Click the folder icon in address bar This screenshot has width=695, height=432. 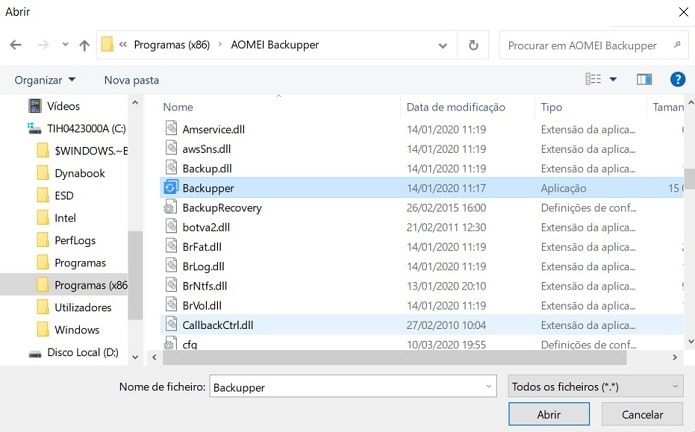click(x=107, y=44)
